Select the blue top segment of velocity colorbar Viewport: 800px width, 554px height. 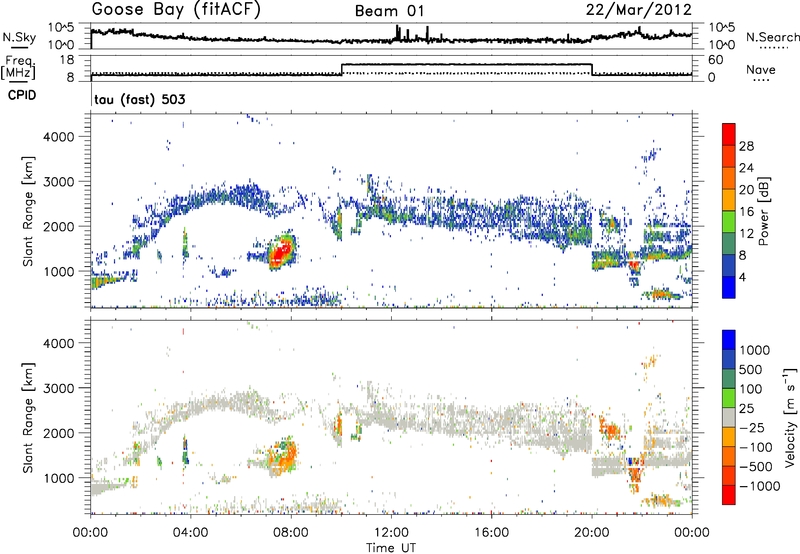coord(729,340)
